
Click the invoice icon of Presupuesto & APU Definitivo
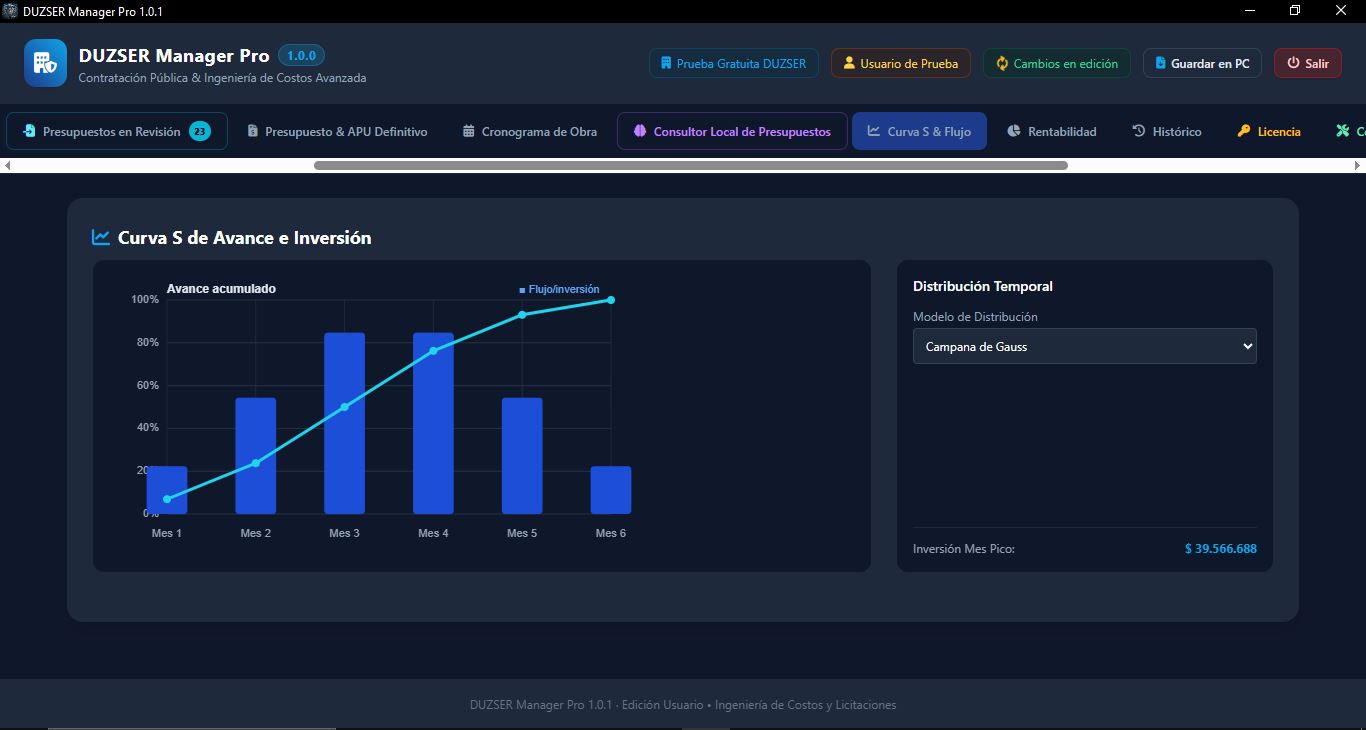(253, 132)
